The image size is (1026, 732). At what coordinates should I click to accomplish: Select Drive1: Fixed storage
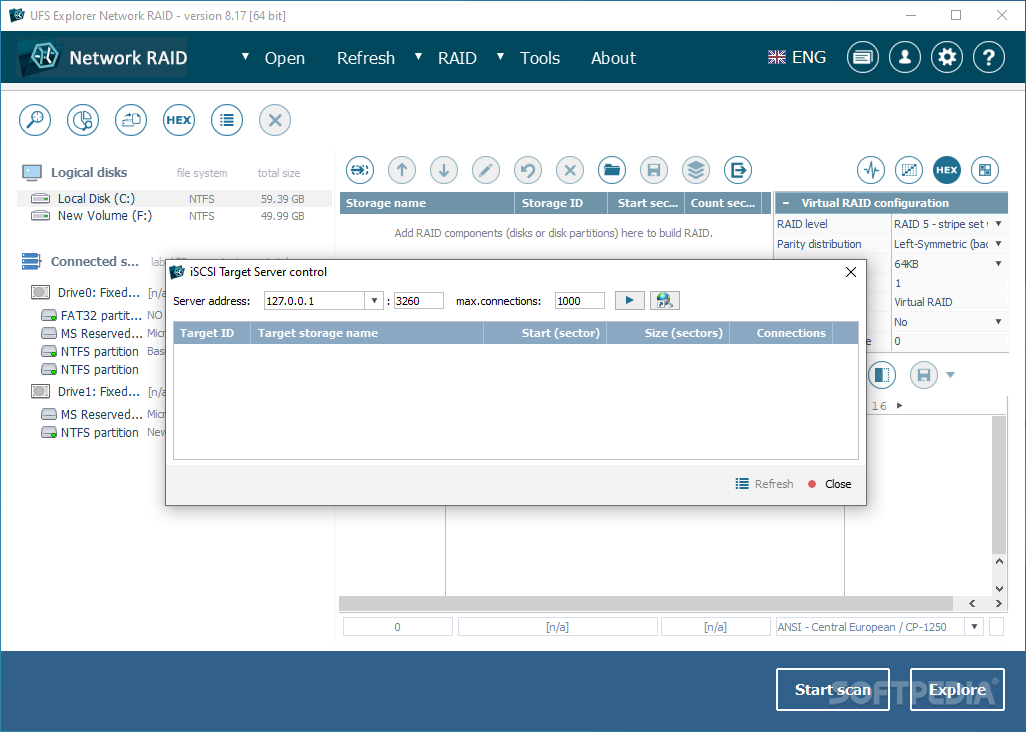(x=98, y=392)
